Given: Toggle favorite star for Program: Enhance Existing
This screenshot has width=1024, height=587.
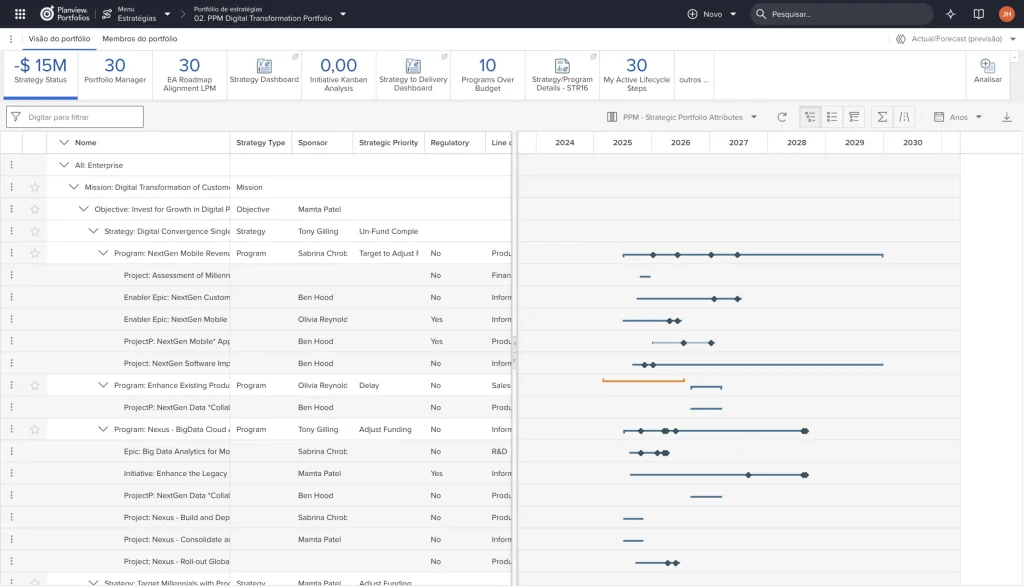Looking at the screenshot, I should click(x=35, y=385).
